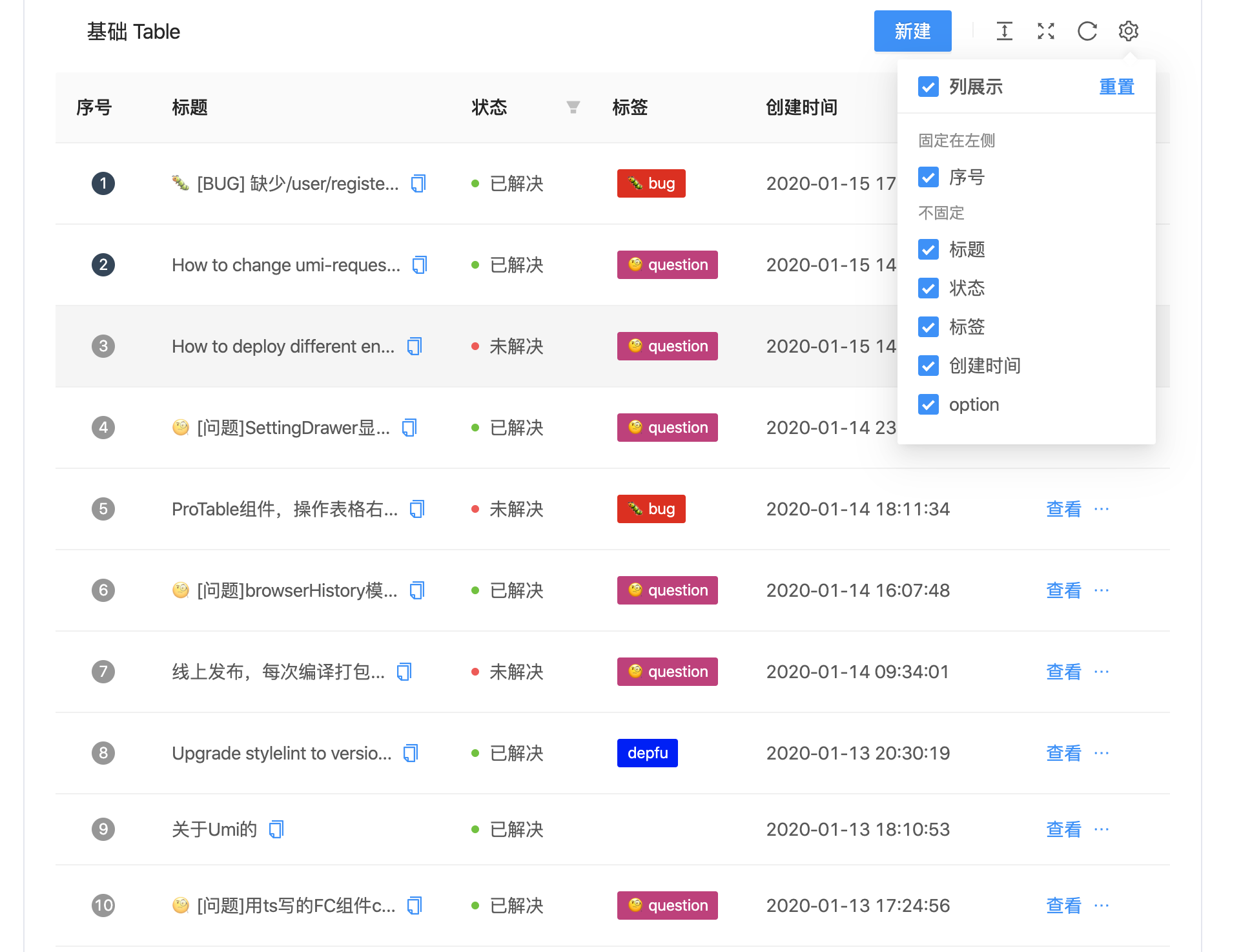Screen dimensions: 1241x952
Task: Click 查看 for browserHistory row
Action: tap(1063, 590)
